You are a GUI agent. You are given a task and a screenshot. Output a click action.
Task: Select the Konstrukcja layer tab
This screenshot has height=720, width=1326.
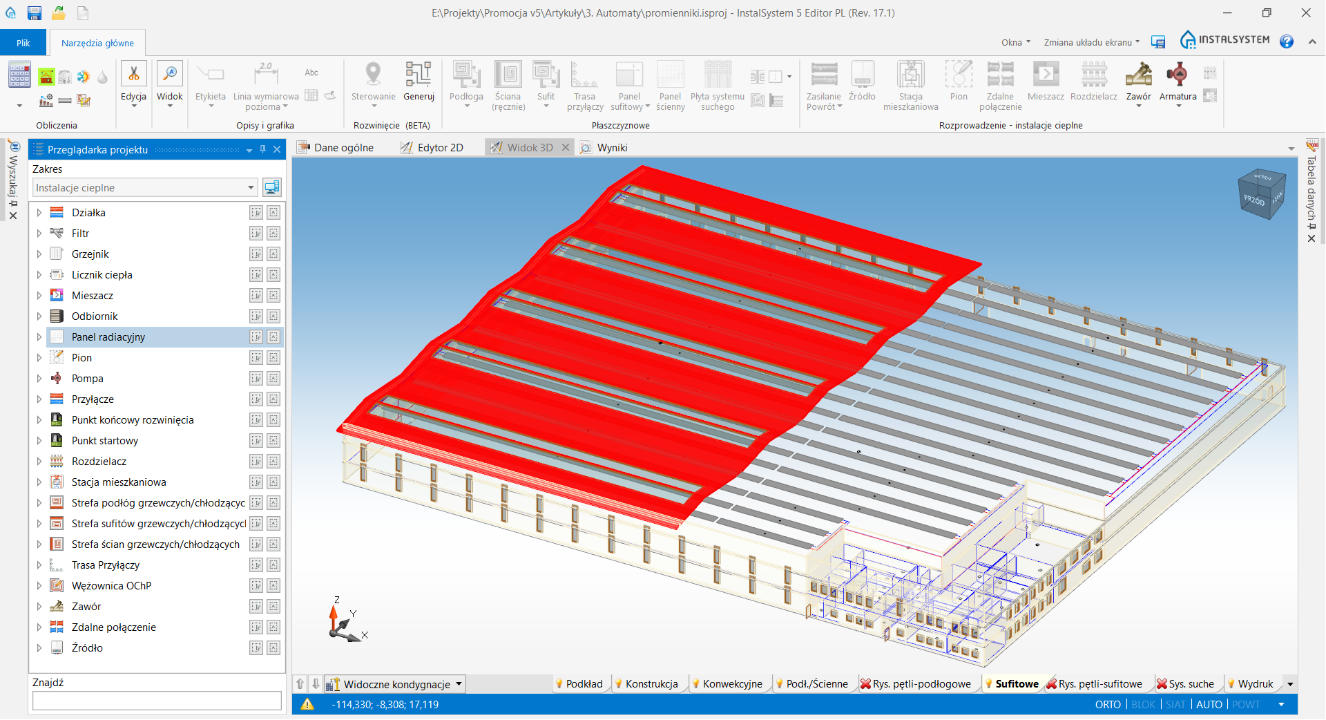pos(645,684)
